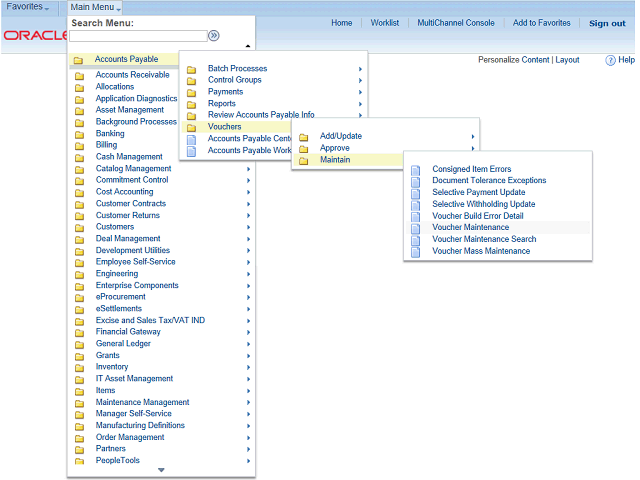The image size is (640, 480).
Task: Expand the Catalog Management submenu arrow
Action: (249, 169)
